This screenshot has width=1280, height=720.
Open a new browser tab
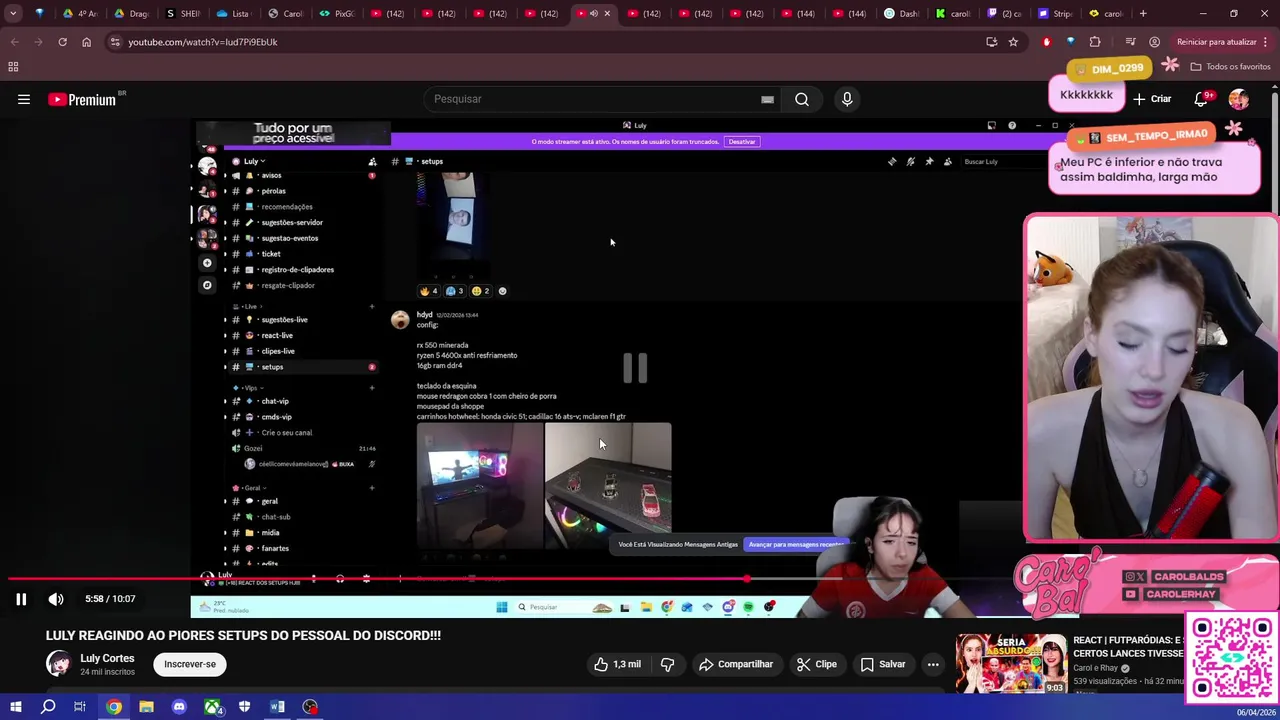tap(1143, 14)
